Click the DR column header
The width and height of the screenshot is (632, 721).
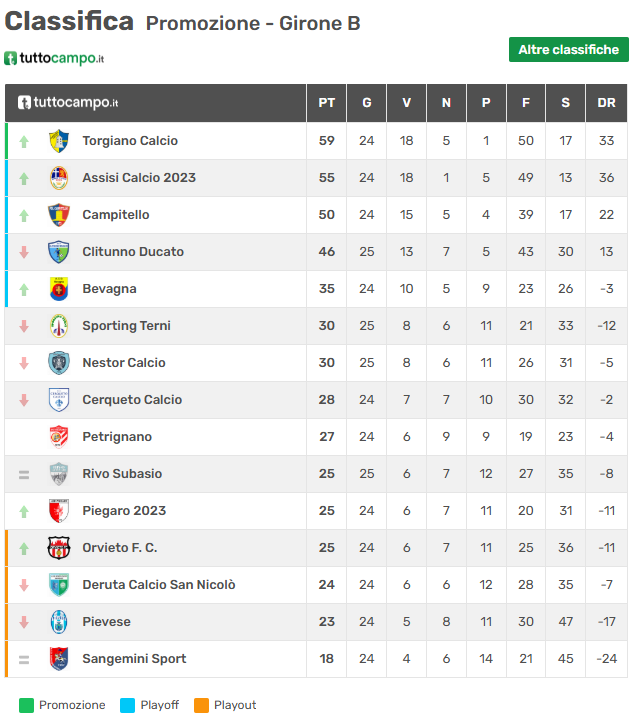(x=606, y=103)
